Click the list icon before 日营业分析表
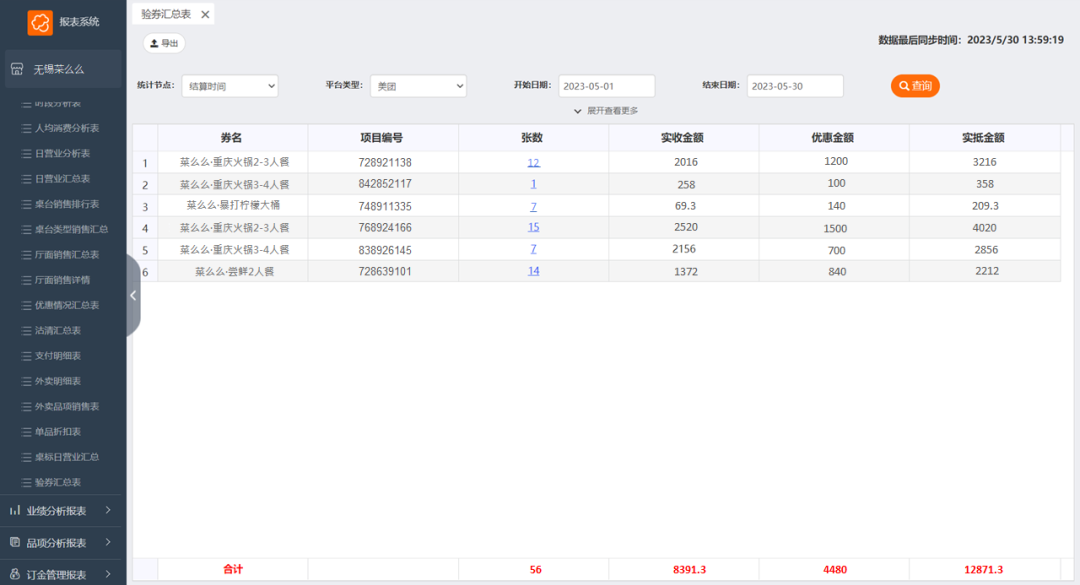The image size is (1080, 585). pyautogui.click(x=26, y=154)
